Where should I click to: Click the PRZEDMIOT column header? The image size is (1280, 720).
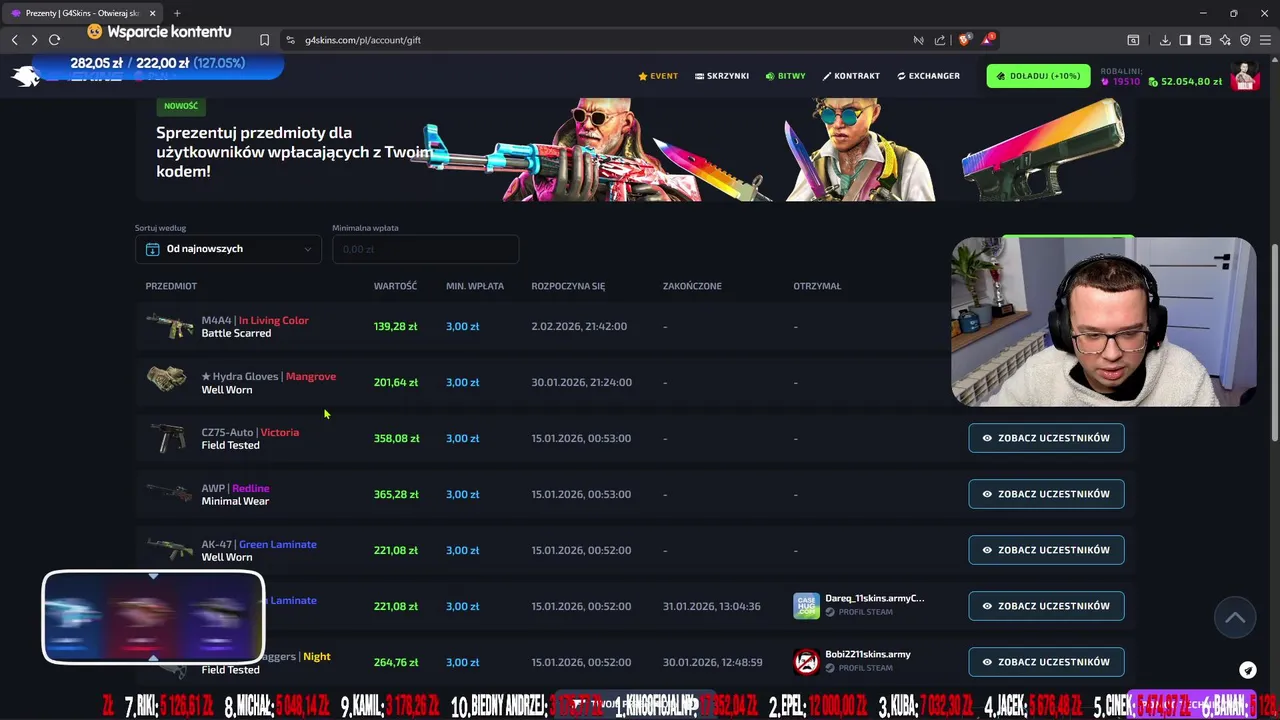[x=171, y=286]
